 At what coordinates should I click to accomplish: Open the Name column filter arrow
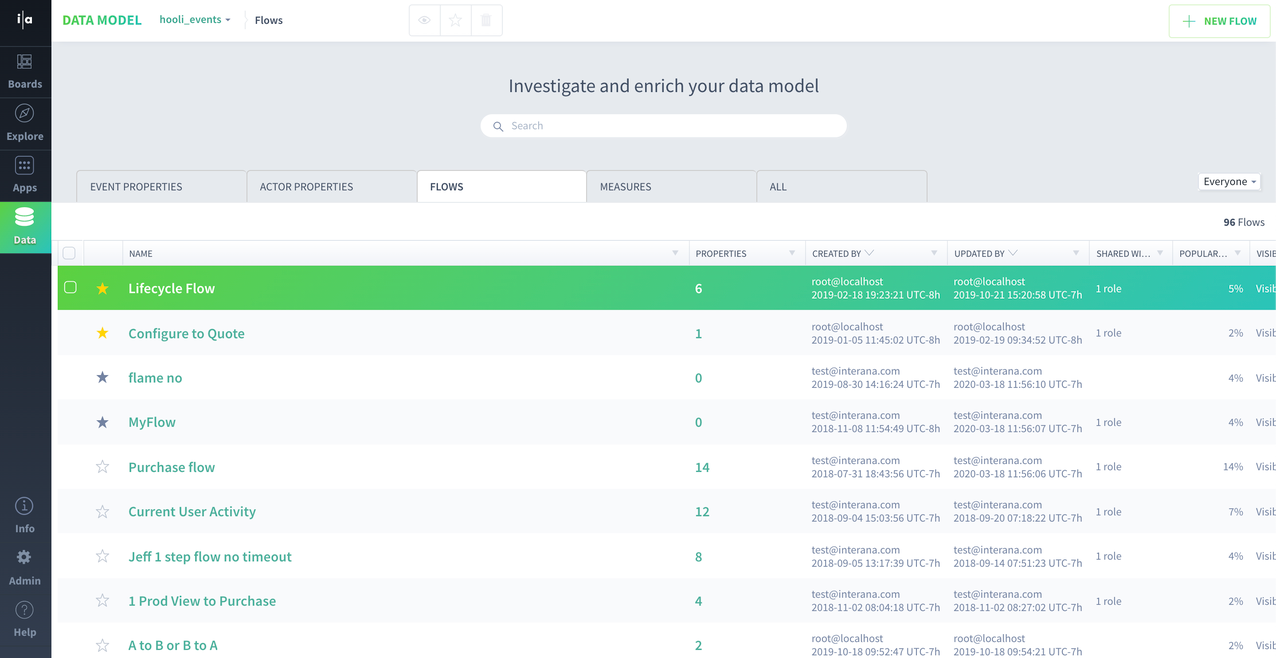click(676, 253)
